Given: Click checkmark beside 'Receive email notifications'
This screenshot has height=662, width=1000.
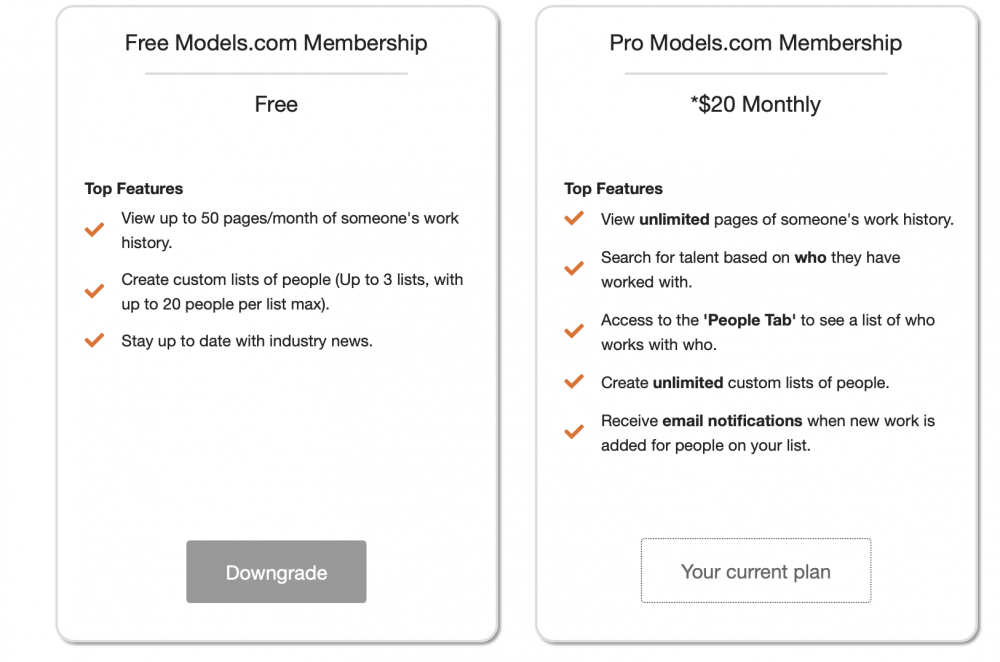Looking at the screenshot, I should tap(574, 432).
